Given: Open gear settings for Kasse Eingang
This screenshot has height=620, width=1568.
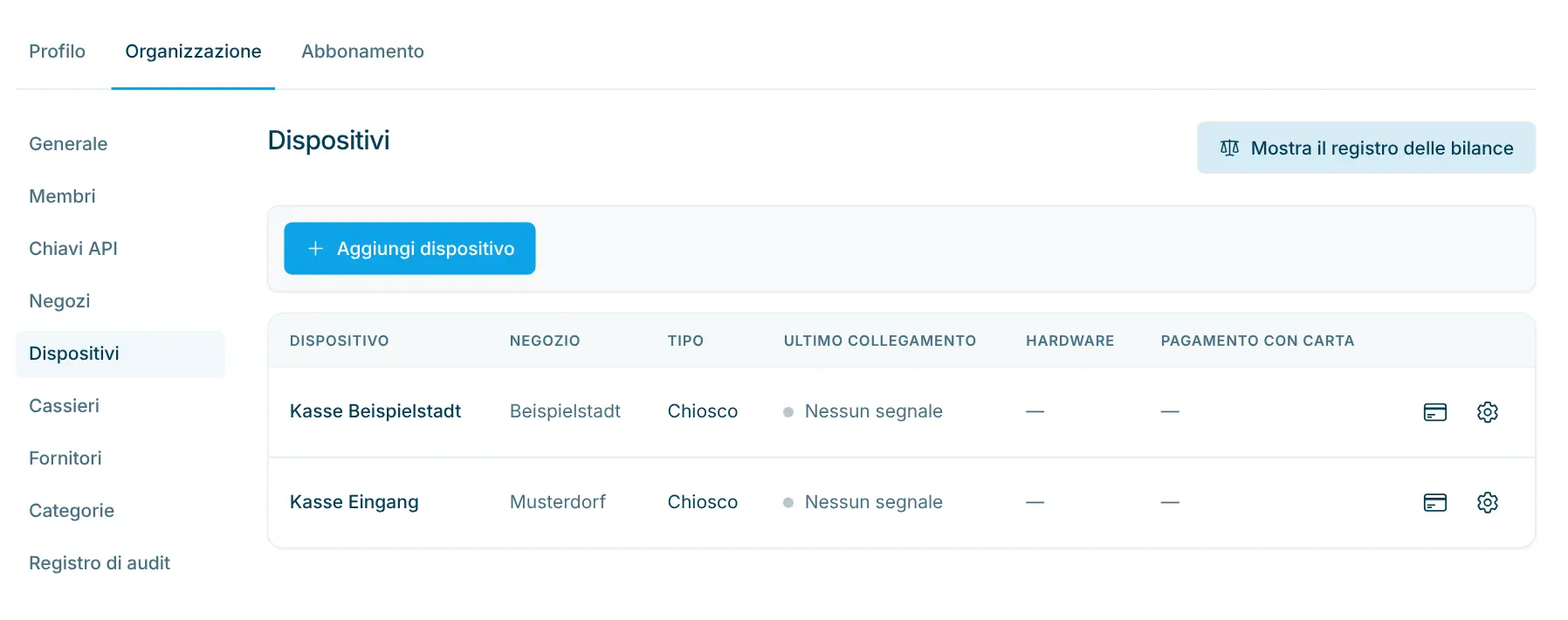Looking at the screenshot, I should click(x=1487, y=503).
